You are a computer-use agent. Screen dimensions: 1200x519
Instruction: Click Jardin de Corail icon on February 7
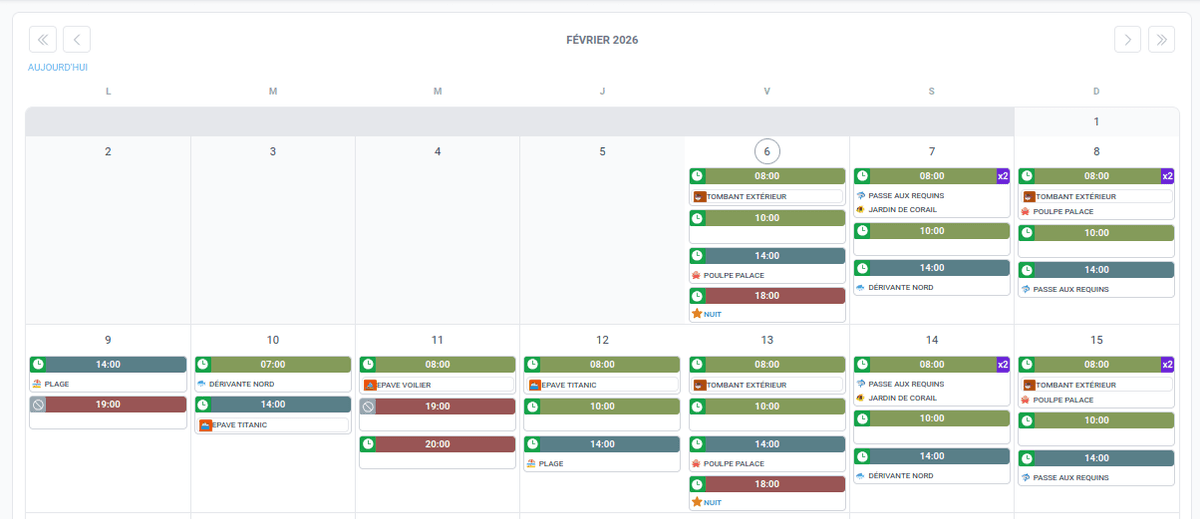click(x=861, y=209)
